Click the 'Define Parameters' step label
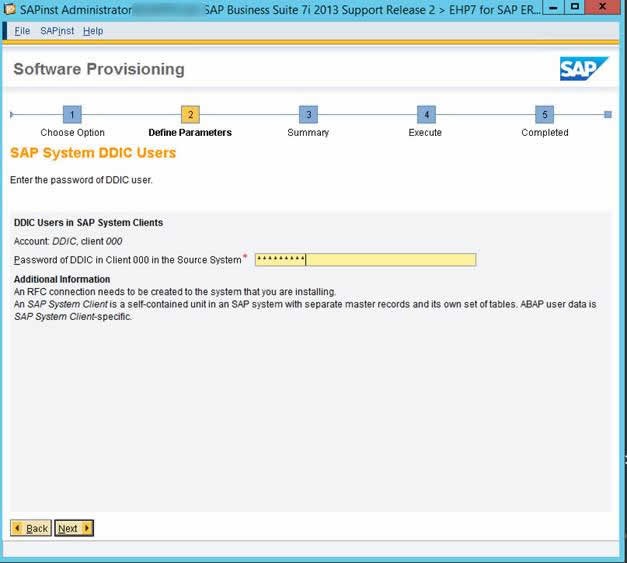Screen dimensions: 627x563 (x=190, y=133)
